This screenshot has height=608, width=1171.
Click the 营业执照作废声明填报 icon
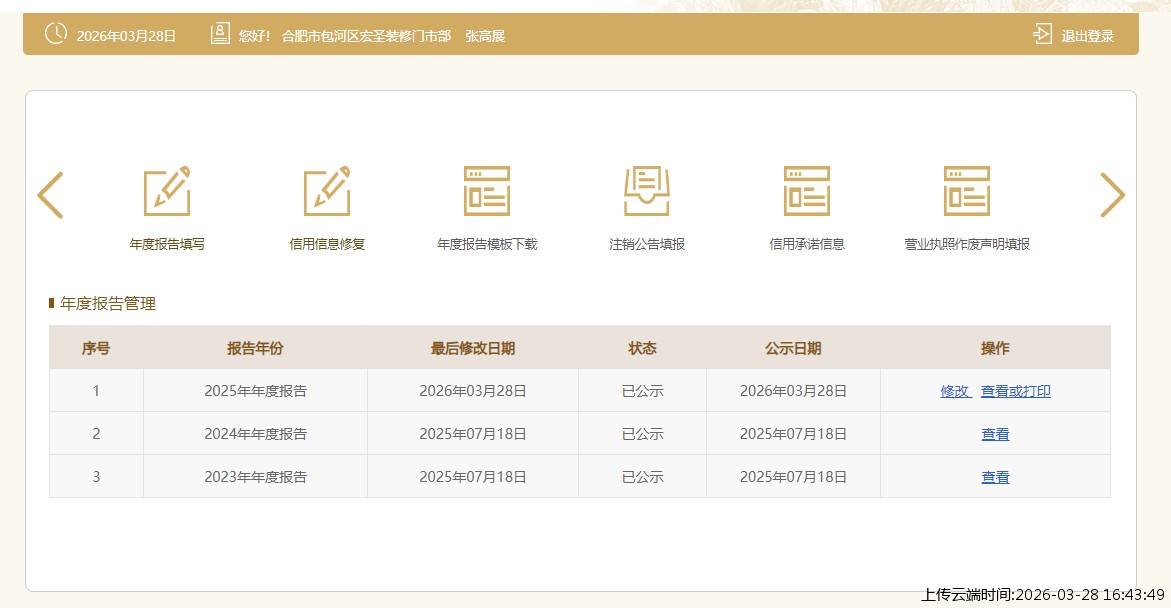pos(967,192)
